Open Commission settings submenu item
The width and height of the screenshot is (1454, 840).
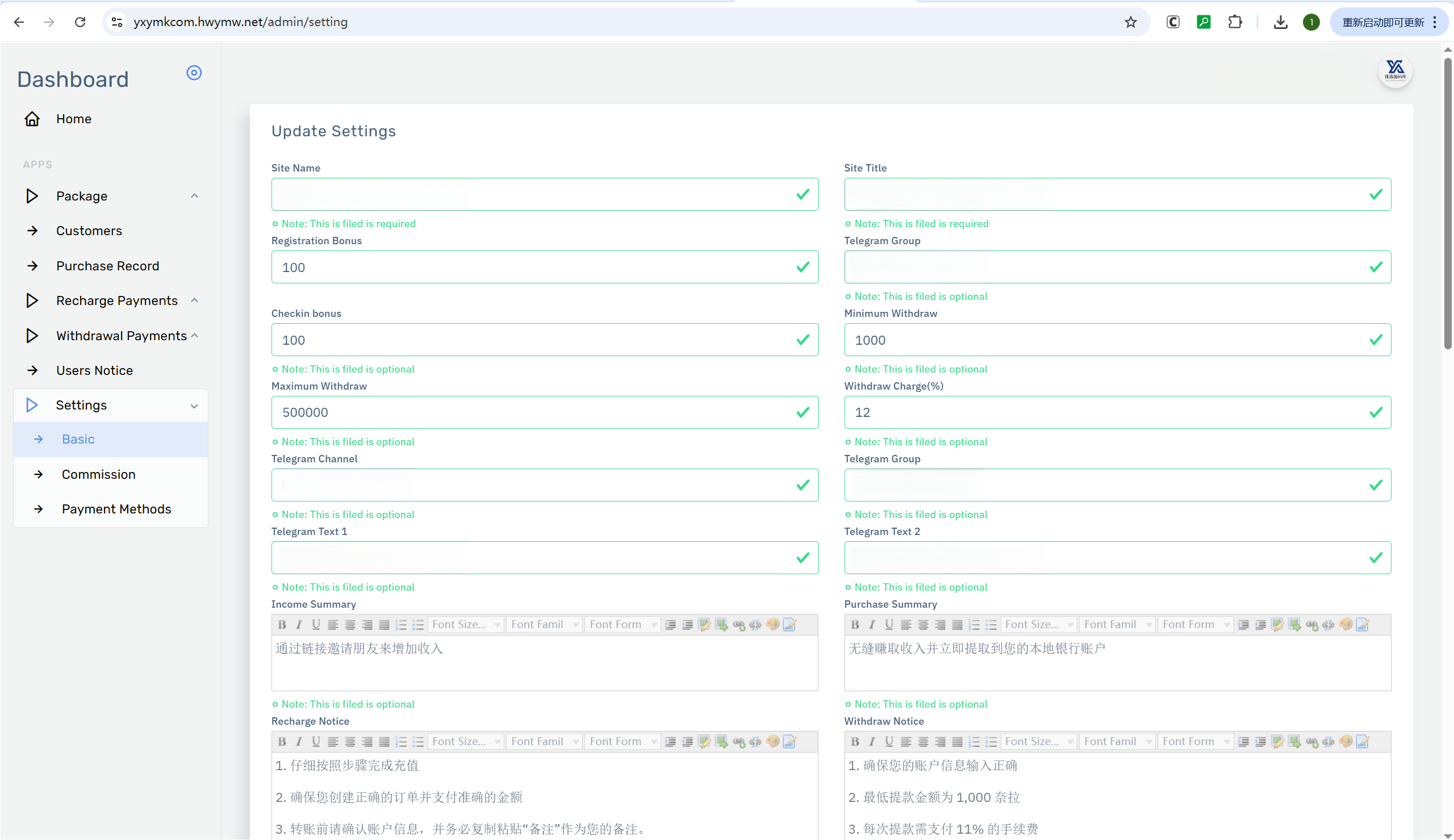(x=99, y=474)
